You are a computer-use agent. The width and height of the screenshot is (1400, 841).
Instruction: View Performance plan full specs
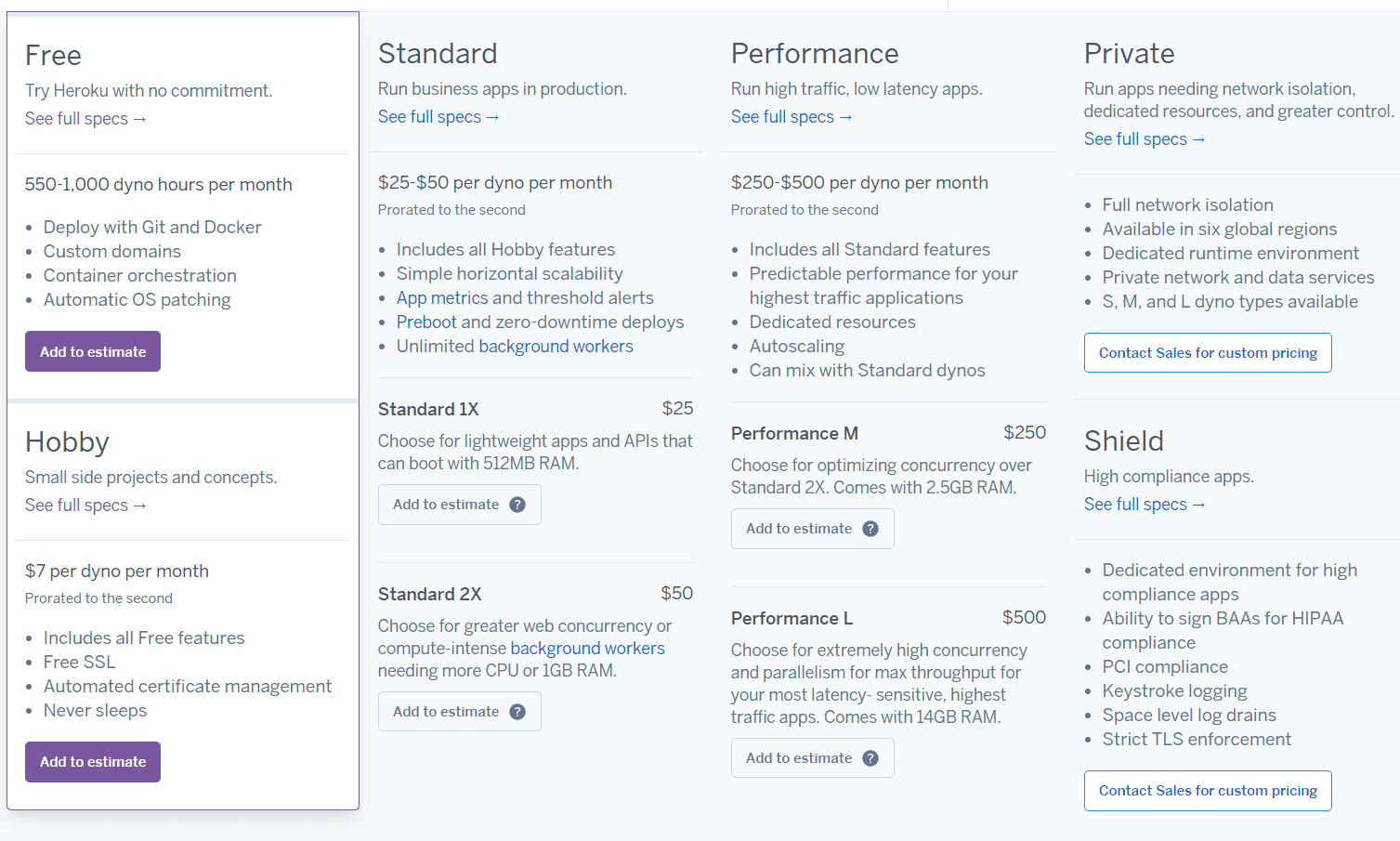point(792,117)
